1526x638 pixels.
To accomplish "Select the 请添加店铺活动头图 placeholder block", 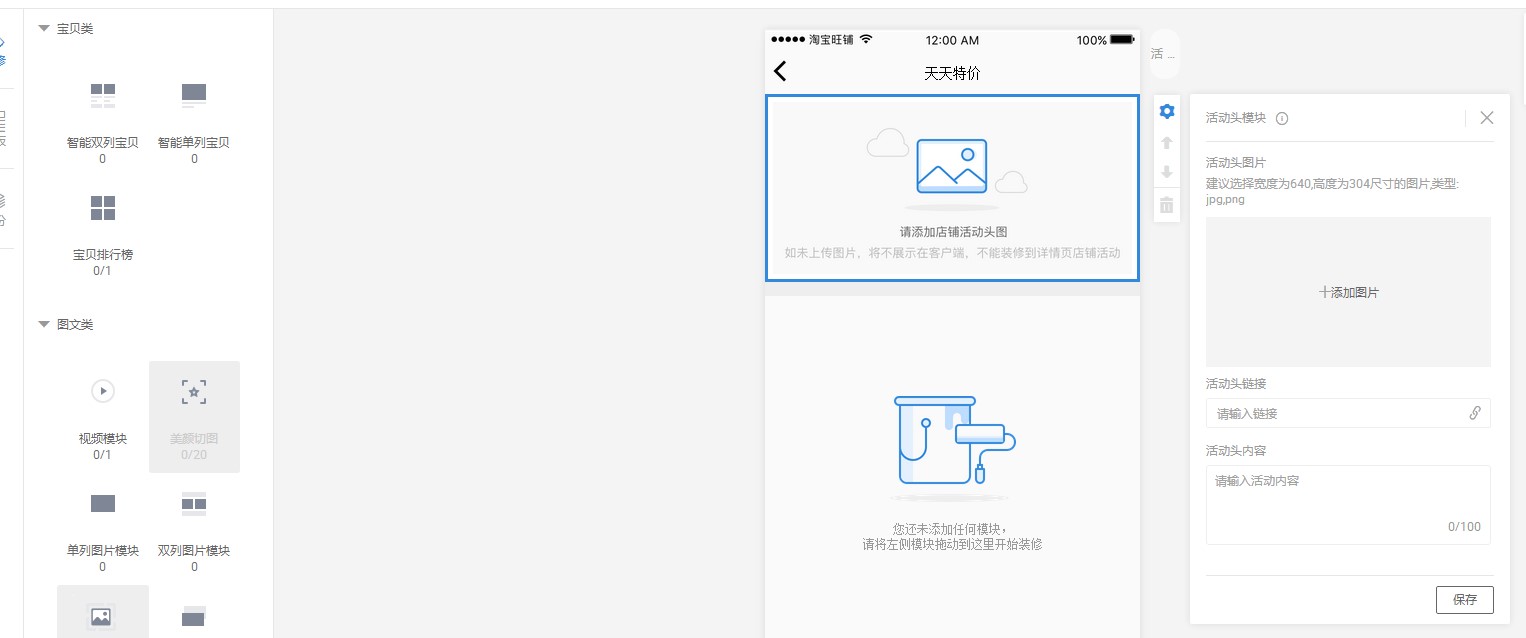I will (x=952, y=188).
